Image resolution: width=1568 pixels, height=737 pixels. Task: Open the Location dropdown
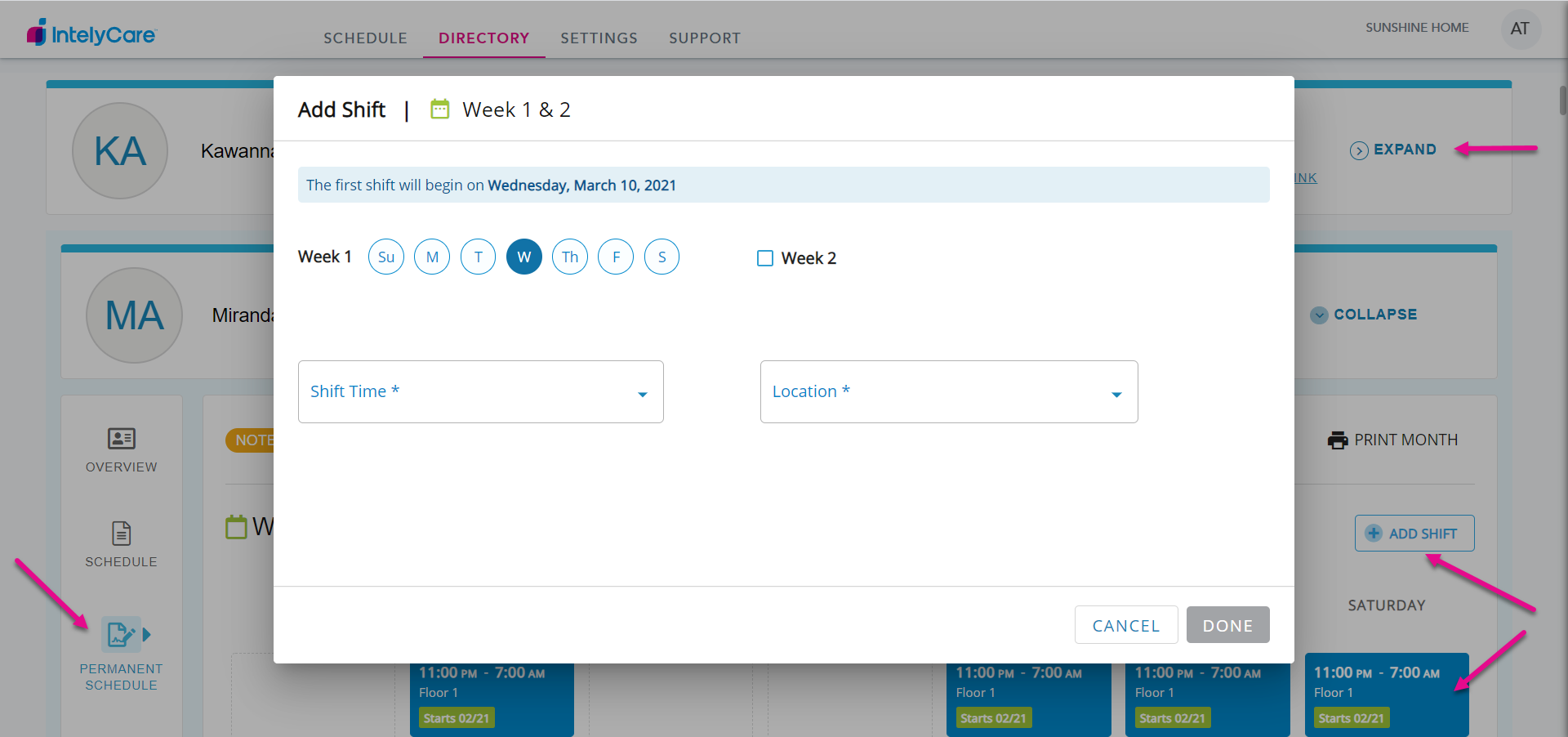[948, 391]
